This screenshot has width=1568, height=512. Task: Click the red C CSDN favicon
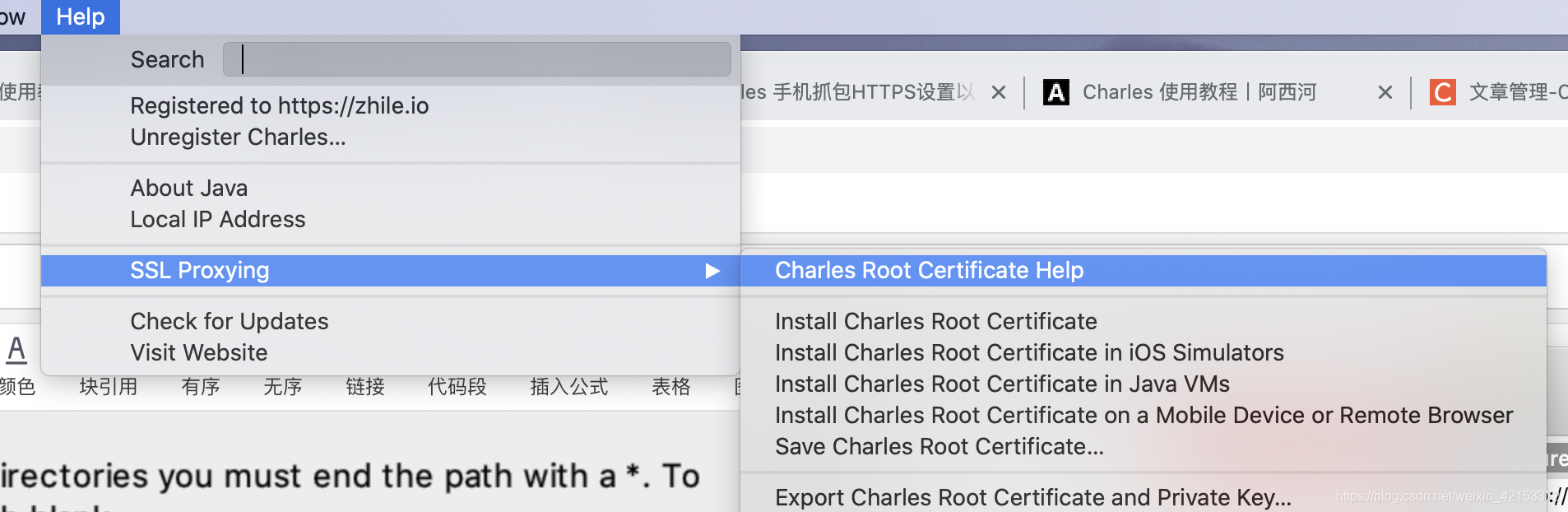tap(1443, 92)
